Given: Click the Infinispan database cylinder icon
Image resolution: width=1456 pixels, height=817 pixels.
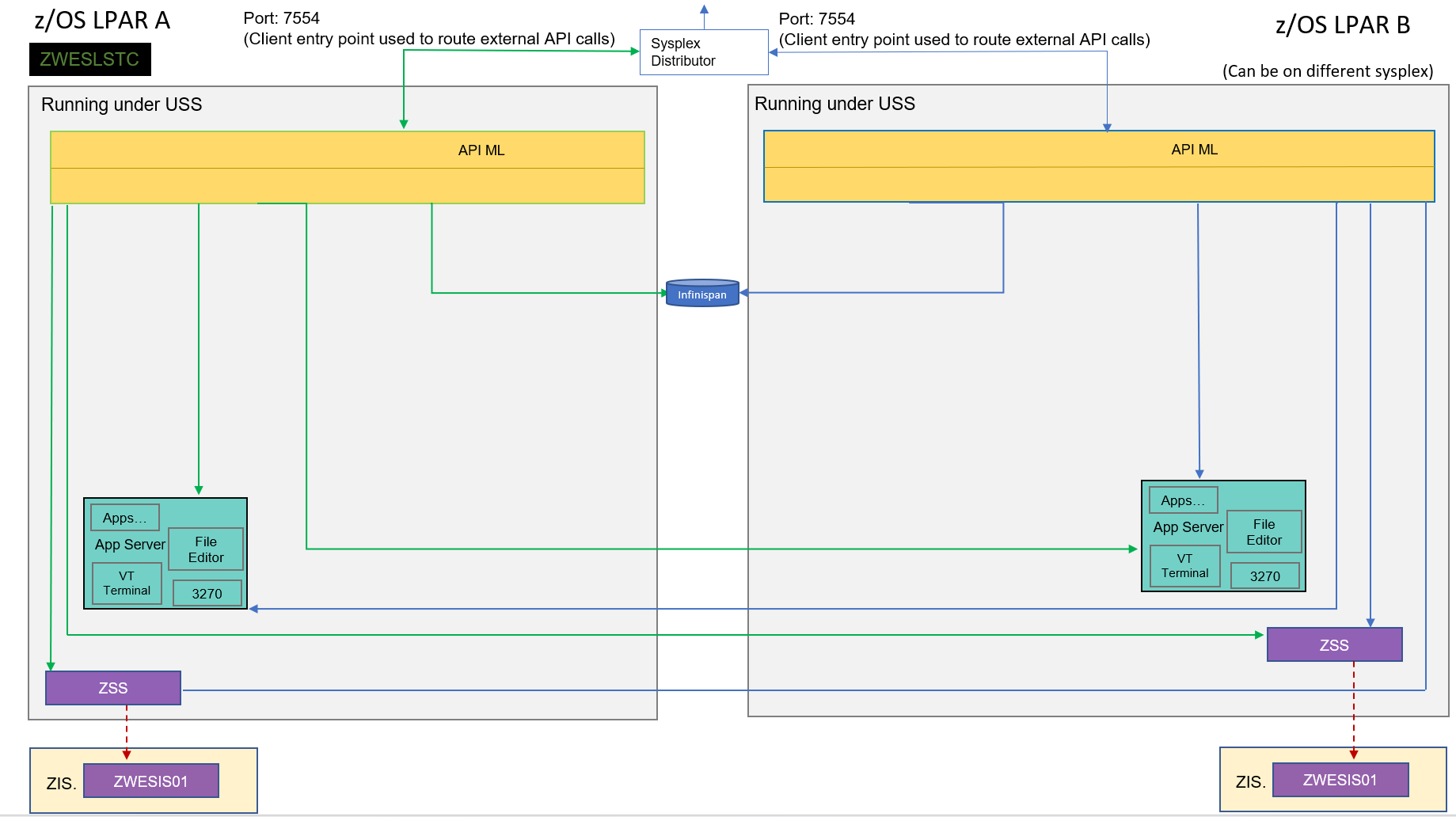Looking at the screenshot, I should pos(701,292).
